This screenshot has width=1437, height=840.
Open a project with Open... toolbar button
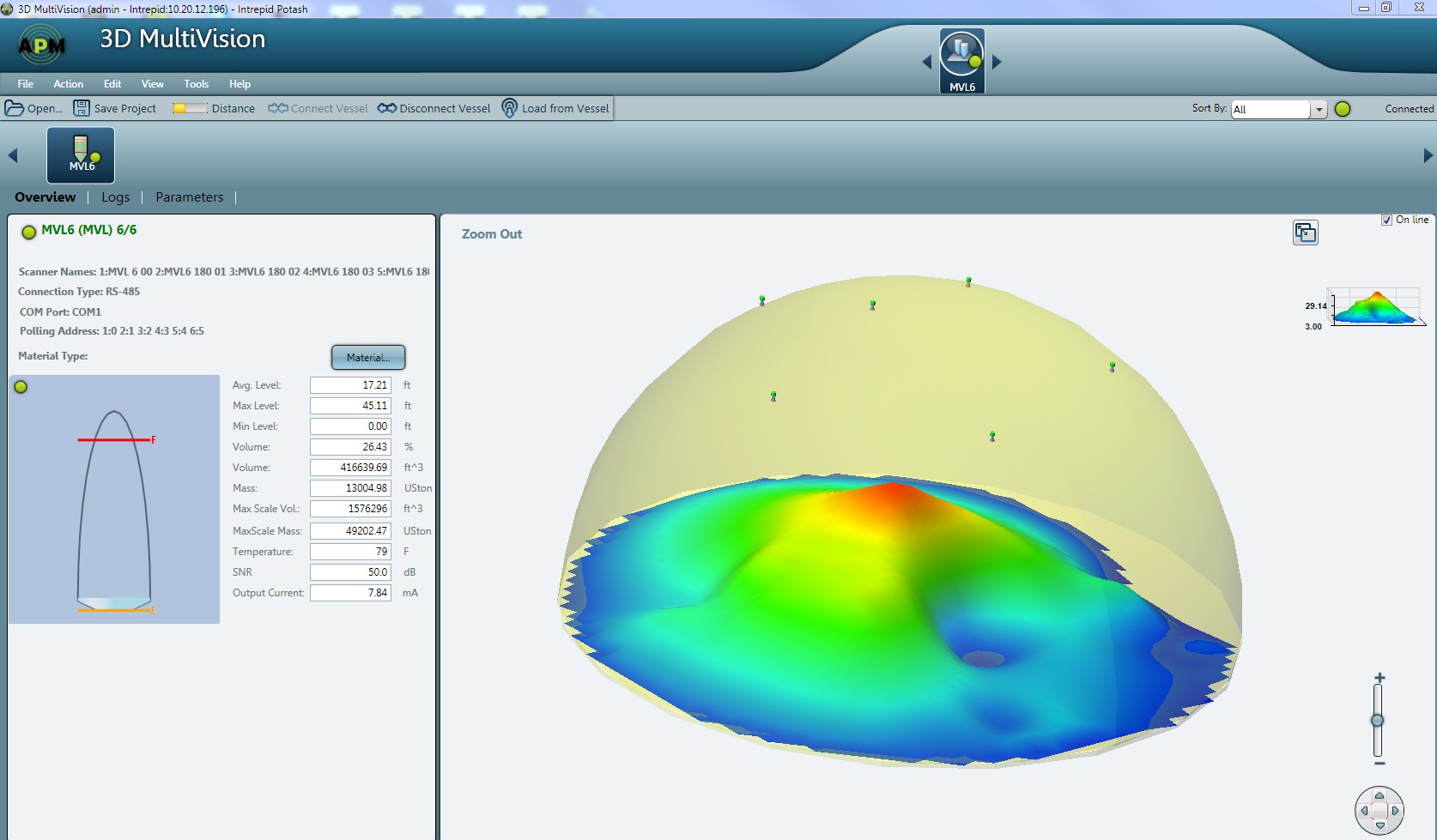[33, 108]
